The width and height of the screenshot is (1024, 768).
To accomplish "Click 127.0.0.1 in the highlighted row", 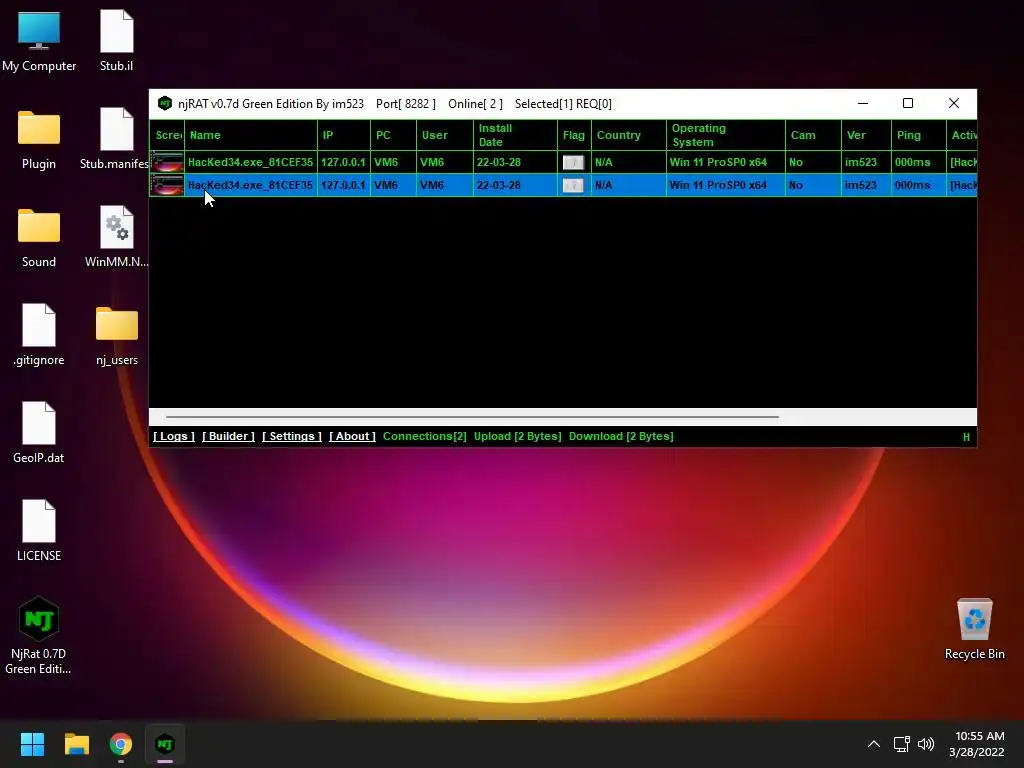I will point(343,185).
